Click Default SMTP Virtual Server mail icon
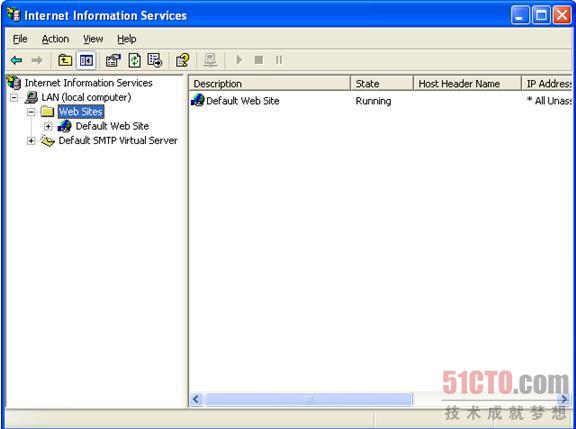This screenshot has width=576, height=429. pyautogui.click(x=47, y=141)
